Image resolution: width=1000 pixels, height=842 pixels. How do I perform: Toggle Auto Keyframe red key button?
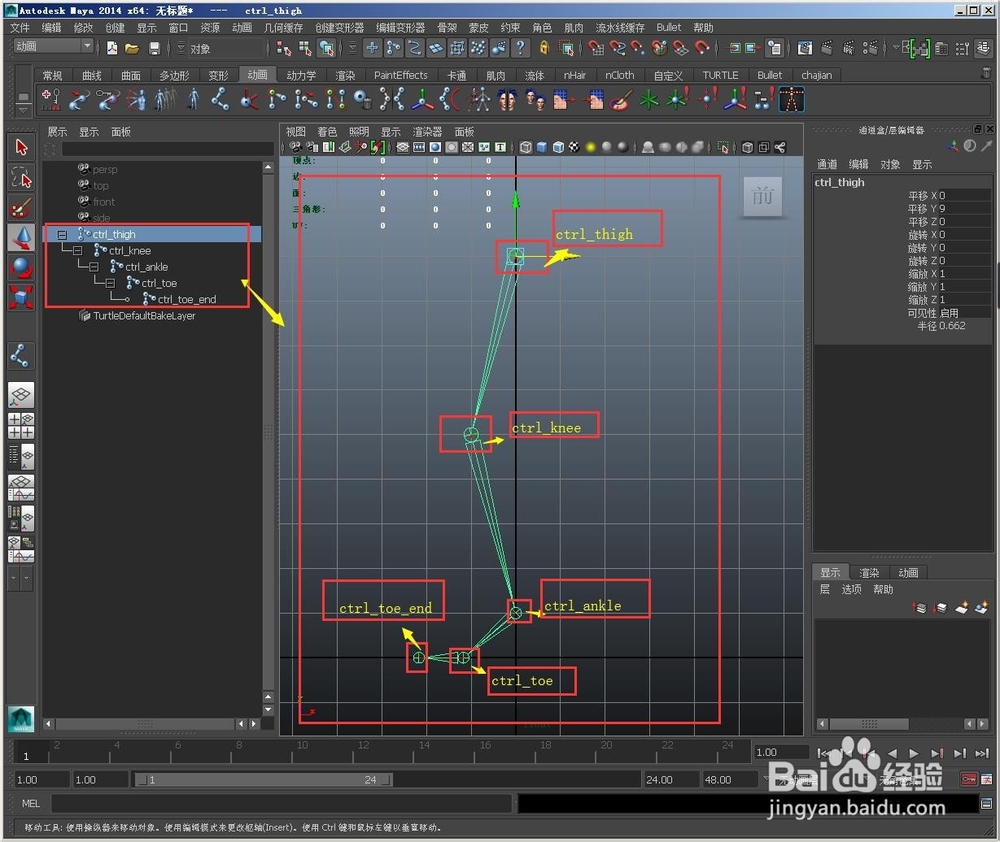click(x=969, y=779)
